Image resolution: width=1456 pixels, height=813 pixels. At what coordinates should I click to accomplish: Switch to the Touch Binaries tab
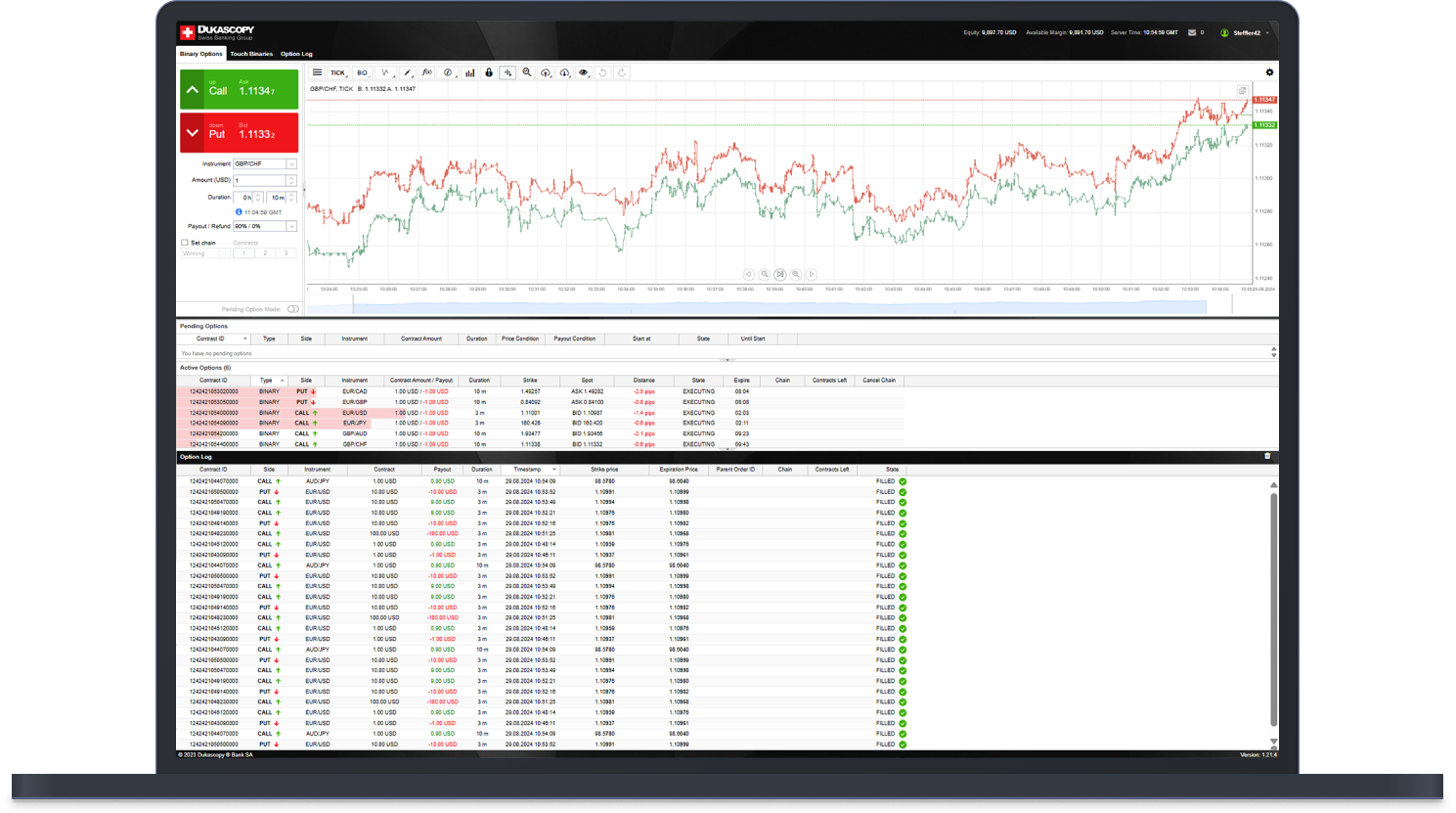[x=251, y=54]
